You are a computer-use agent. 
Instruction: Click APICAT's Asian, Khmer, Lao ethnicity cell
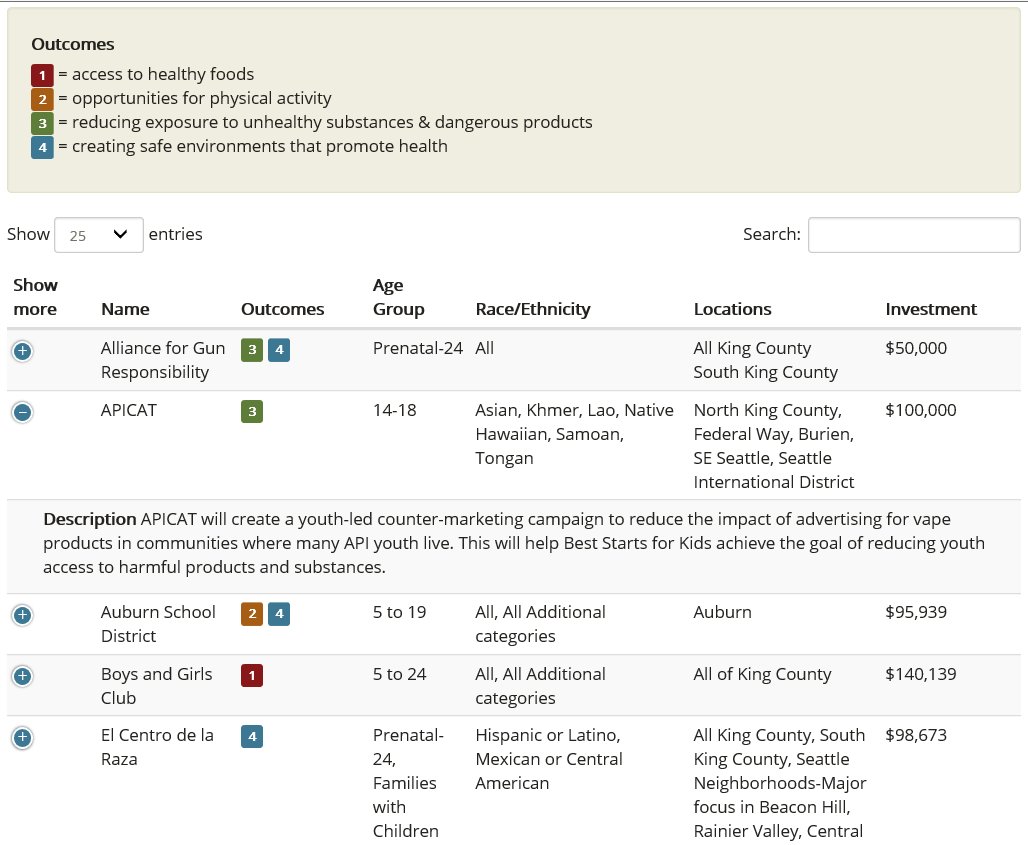[x=574, y=434]
